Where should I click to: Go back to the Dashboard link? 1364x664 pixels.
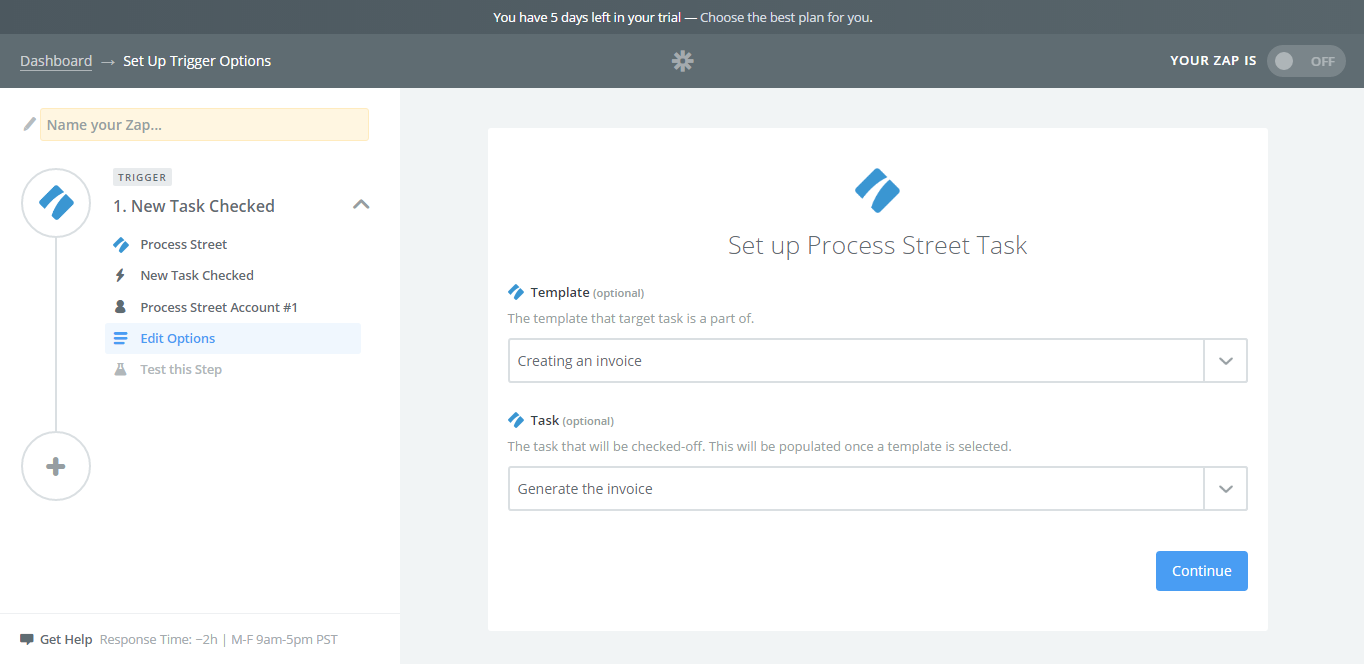56,61
